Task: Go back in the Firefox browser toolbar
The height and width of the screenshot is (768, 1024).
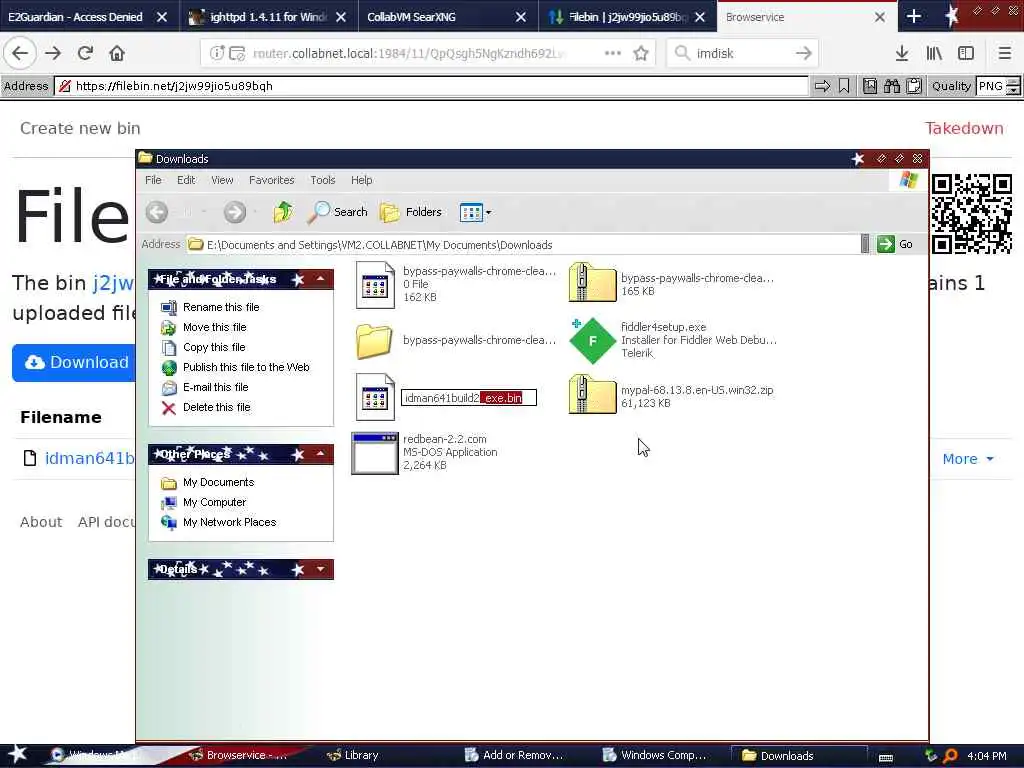Action: point(20,53)
